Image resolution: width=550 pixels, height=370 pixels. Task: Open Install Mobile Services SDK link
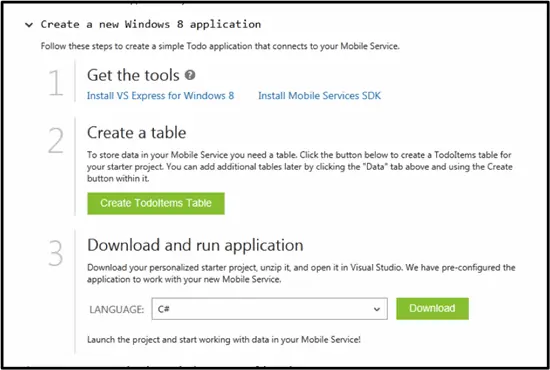pos(320,96)
